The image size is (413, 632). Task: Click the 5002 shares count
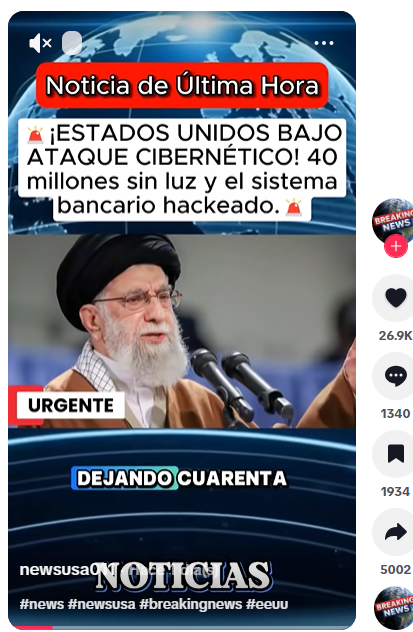click(x=395, y=570)
